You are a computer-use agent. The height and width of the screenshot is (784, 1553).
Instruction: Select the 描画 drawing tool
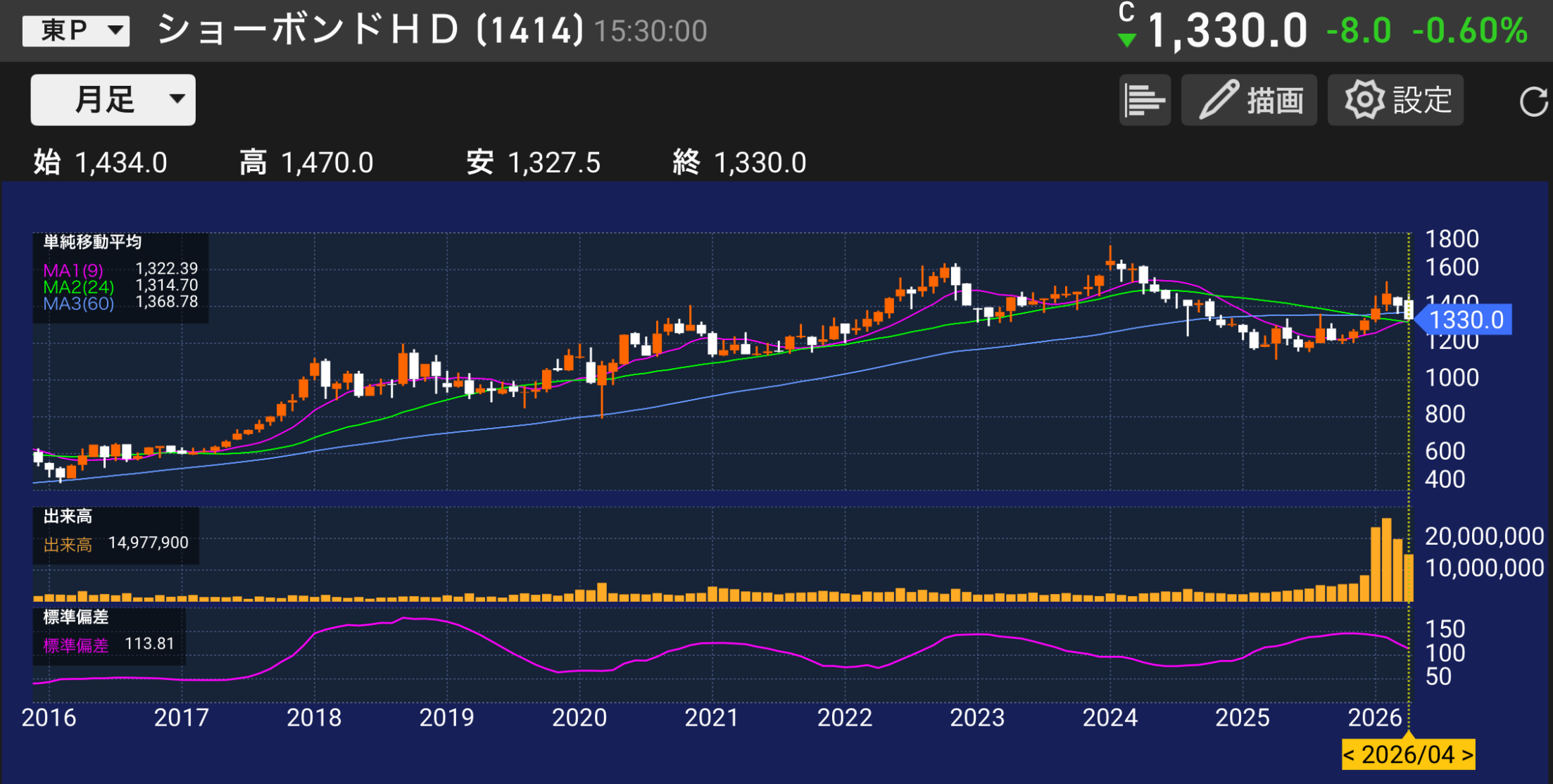[1250, 99]
